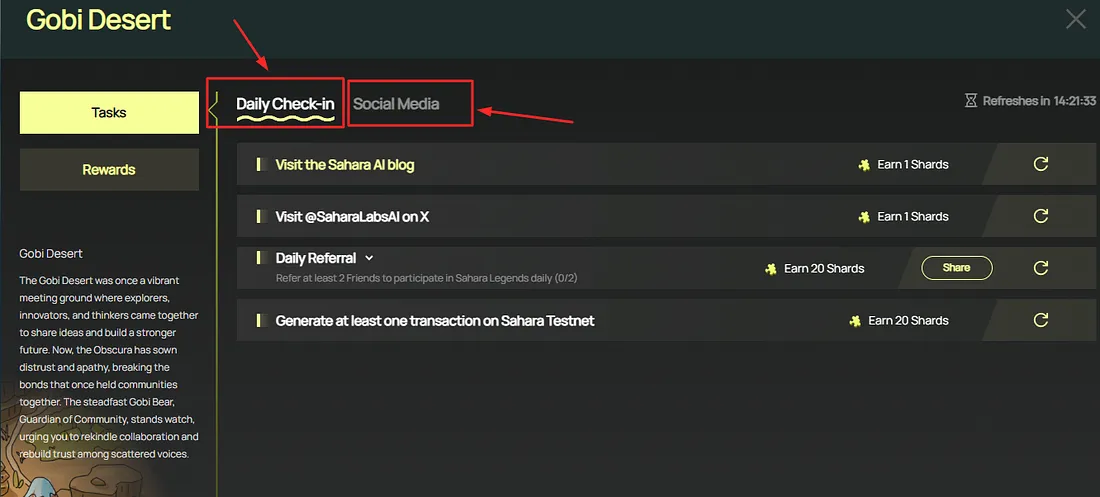Click the Share button for Daily Referral
This screenshot has width=1100, height=497.
click(957, 268)
